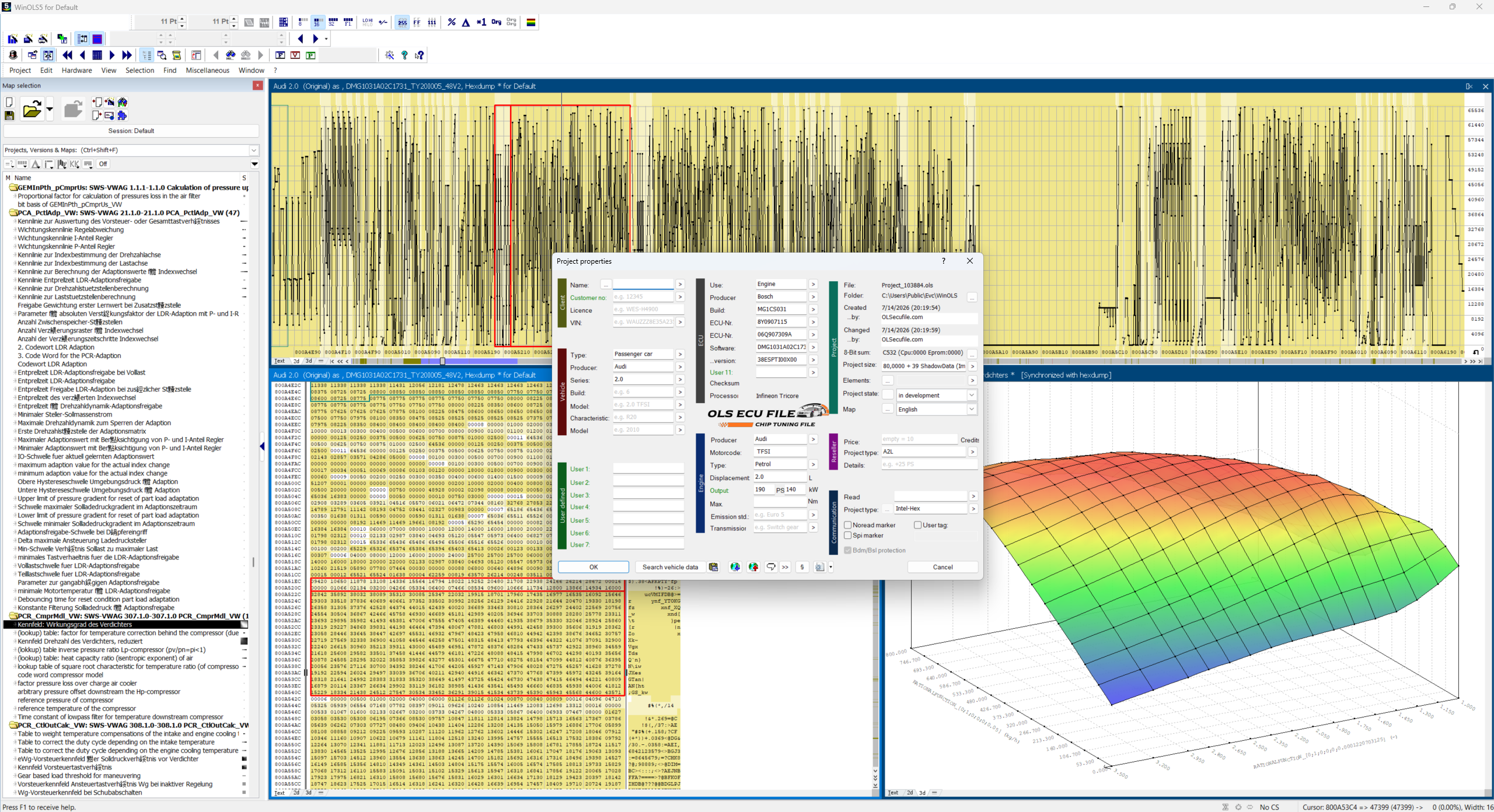Toggle the +/- signed values icon
The width and height of the screenshot is (1494, 812).
[x=383, y=22]
